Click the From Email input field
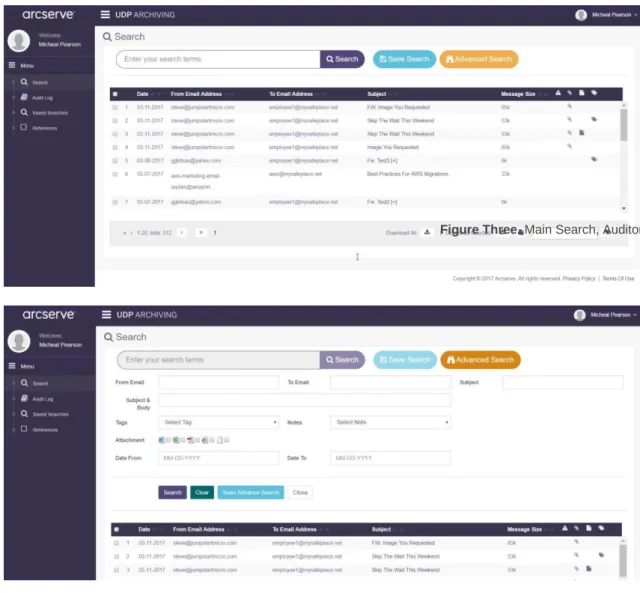The height and width of the screenshot is (593, 640). (x=218, y=382)
